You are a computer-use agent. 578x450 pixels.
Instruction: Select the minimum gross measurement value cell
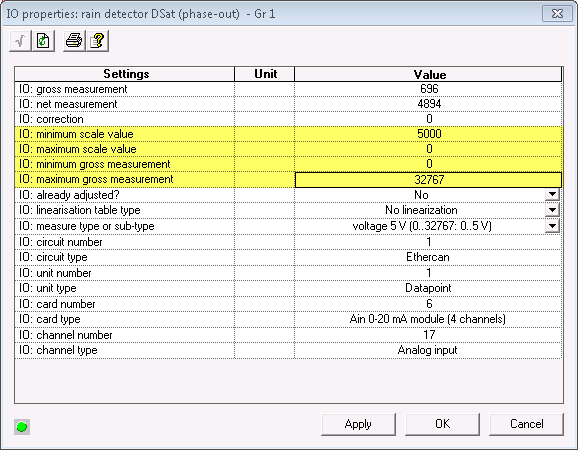tap(428, 164)
